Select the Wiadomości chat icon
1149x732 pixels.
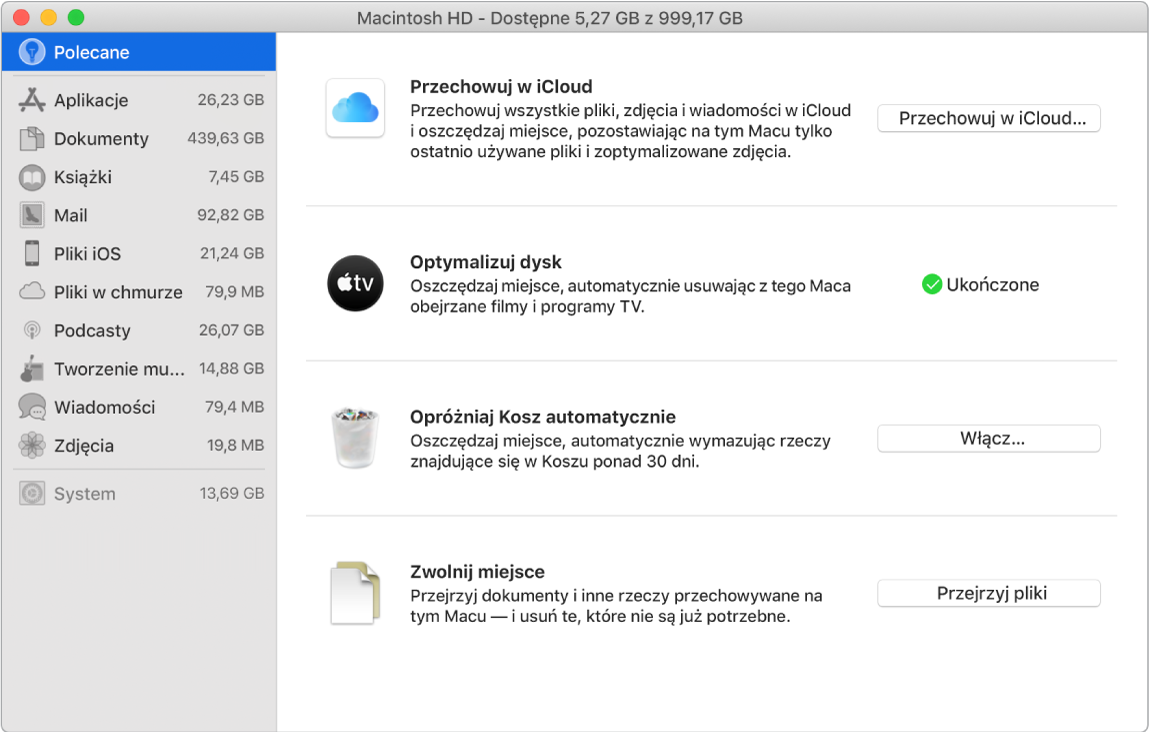point(30,407)
